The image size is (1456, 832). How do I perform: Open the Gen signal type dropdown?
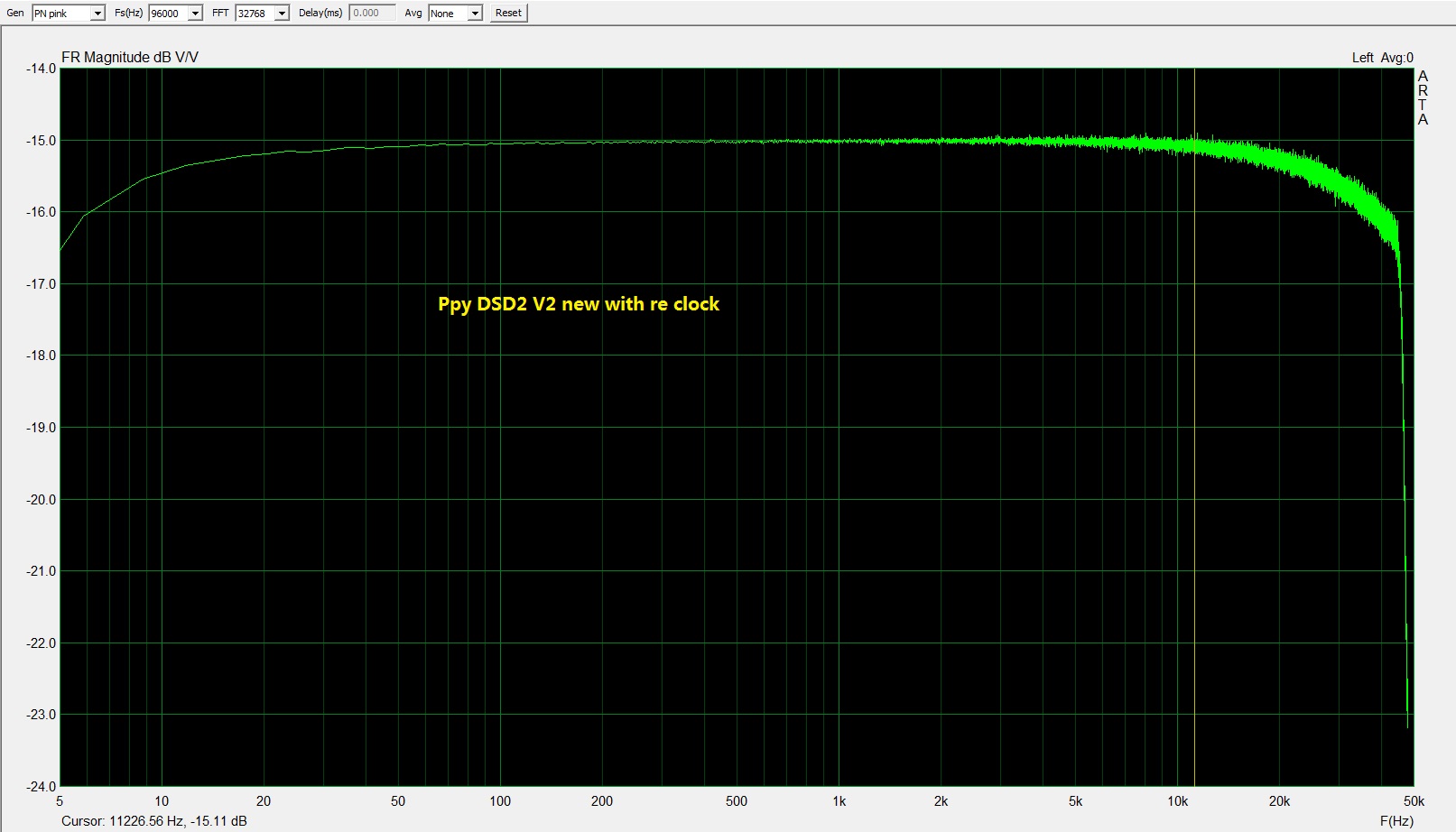(69, 13)
